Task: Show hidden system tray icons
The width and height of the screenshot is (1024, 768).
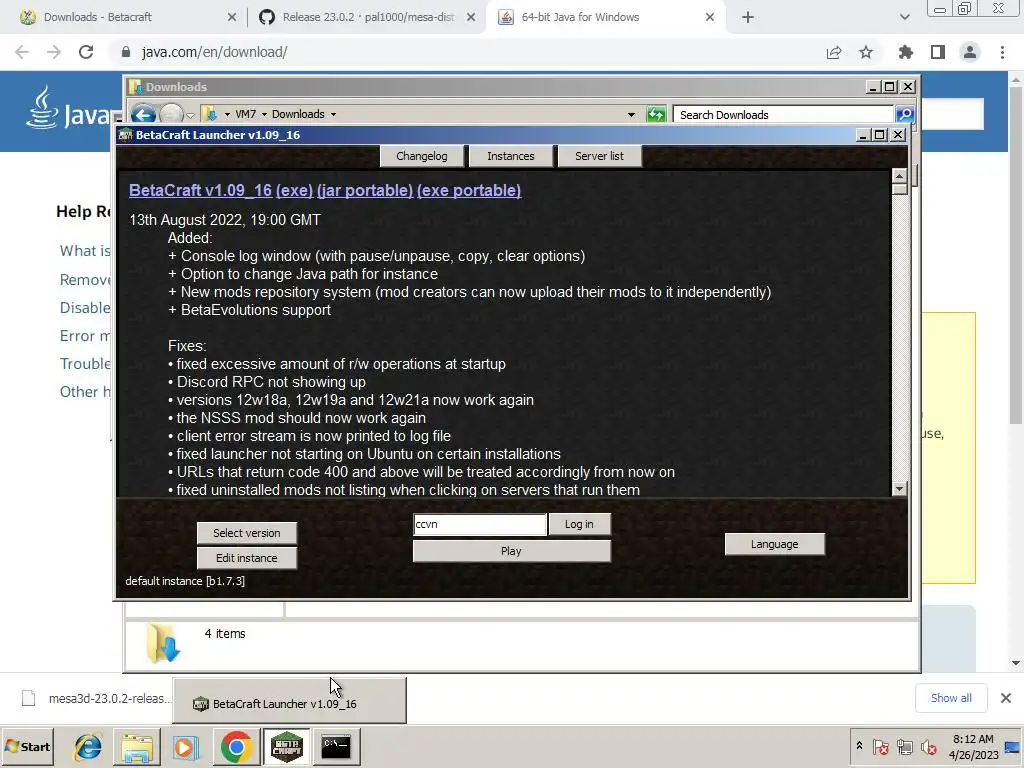Action: pos(859,746)
